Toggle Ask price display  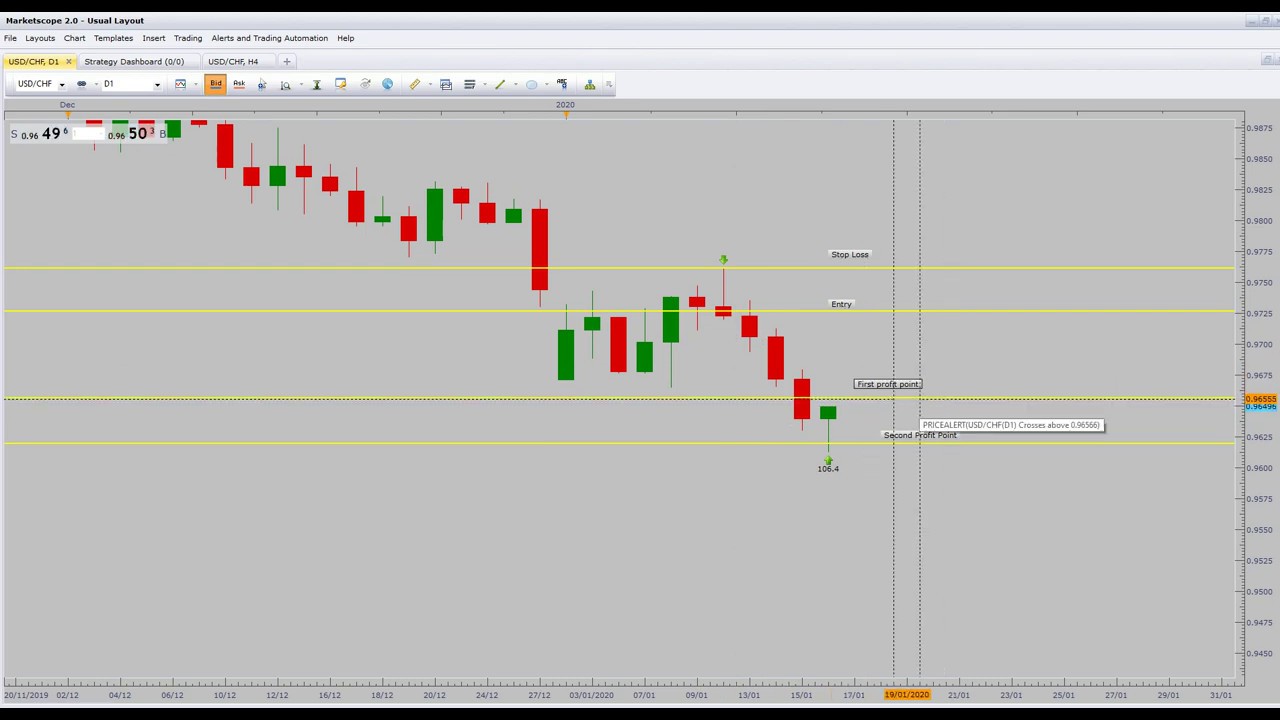[x=239, y=84]
